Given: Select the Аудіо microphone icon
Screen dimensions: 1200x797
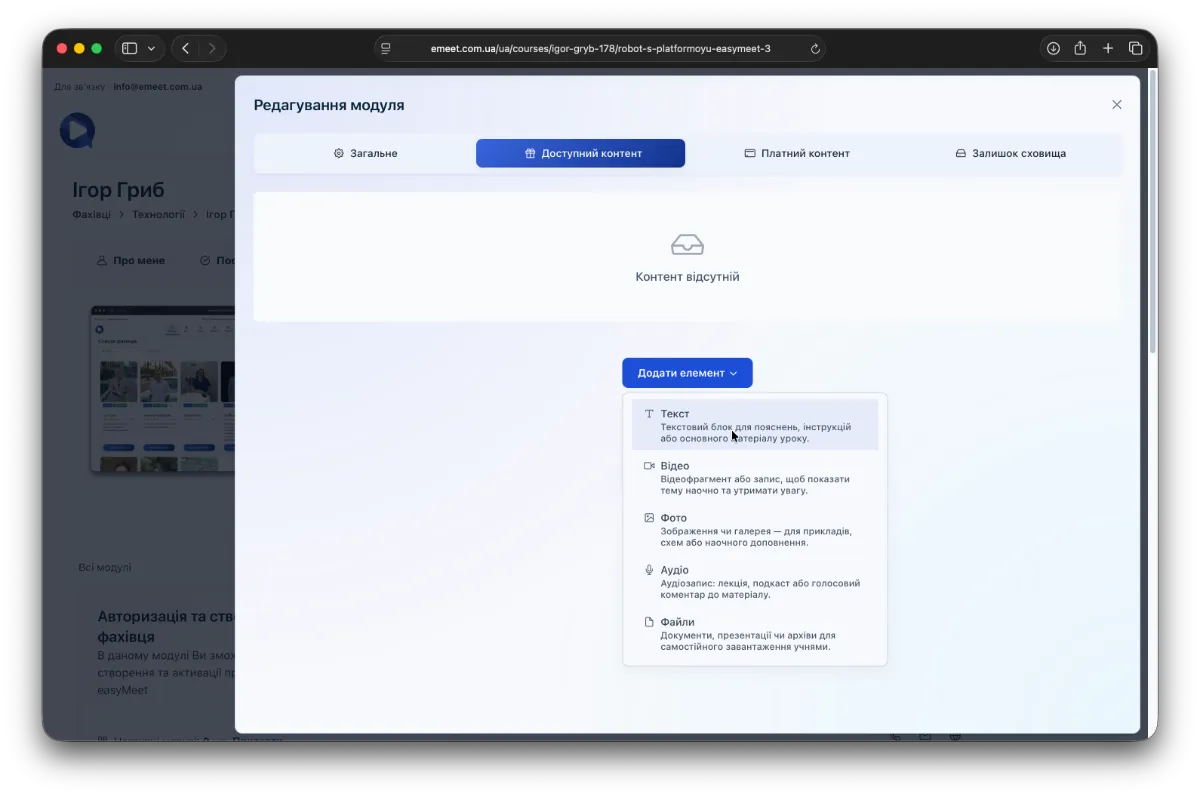Looking at the screenshot, I should click(x=649, y=570).
